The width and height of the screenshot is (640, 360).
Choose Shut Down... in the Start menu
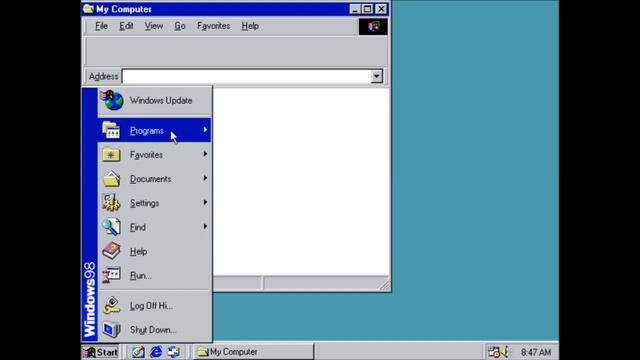155,330
